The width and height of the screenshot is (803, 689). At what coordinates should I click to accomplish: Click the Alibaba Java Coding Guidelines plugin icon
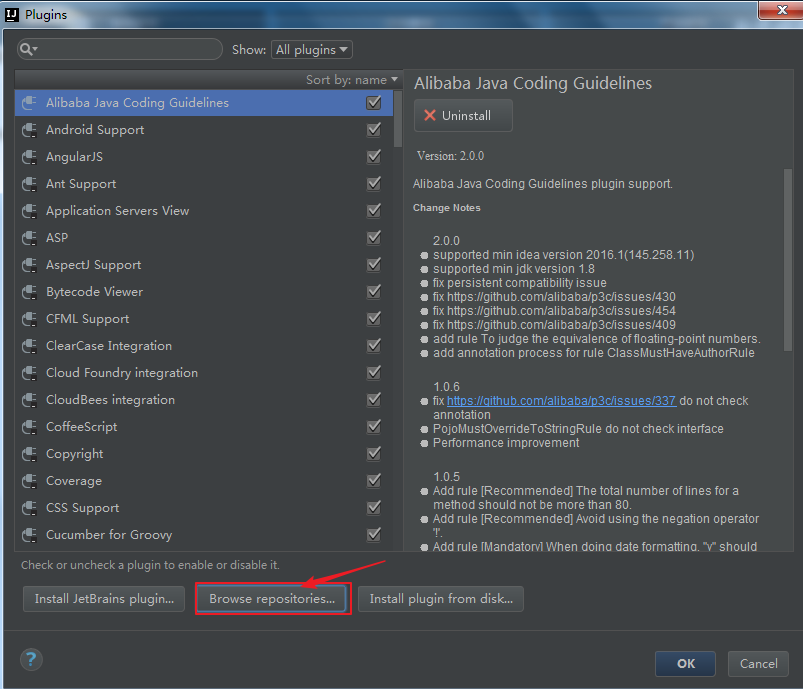(30, 102)
